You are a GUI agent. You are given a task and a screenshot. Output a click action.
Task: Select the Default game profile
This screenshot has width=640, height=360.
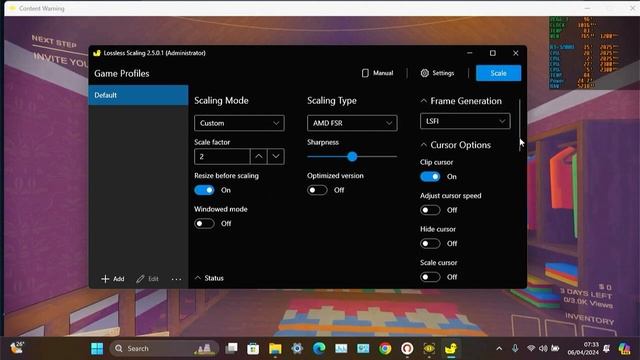pyautogui.click(x=138, y=95)
